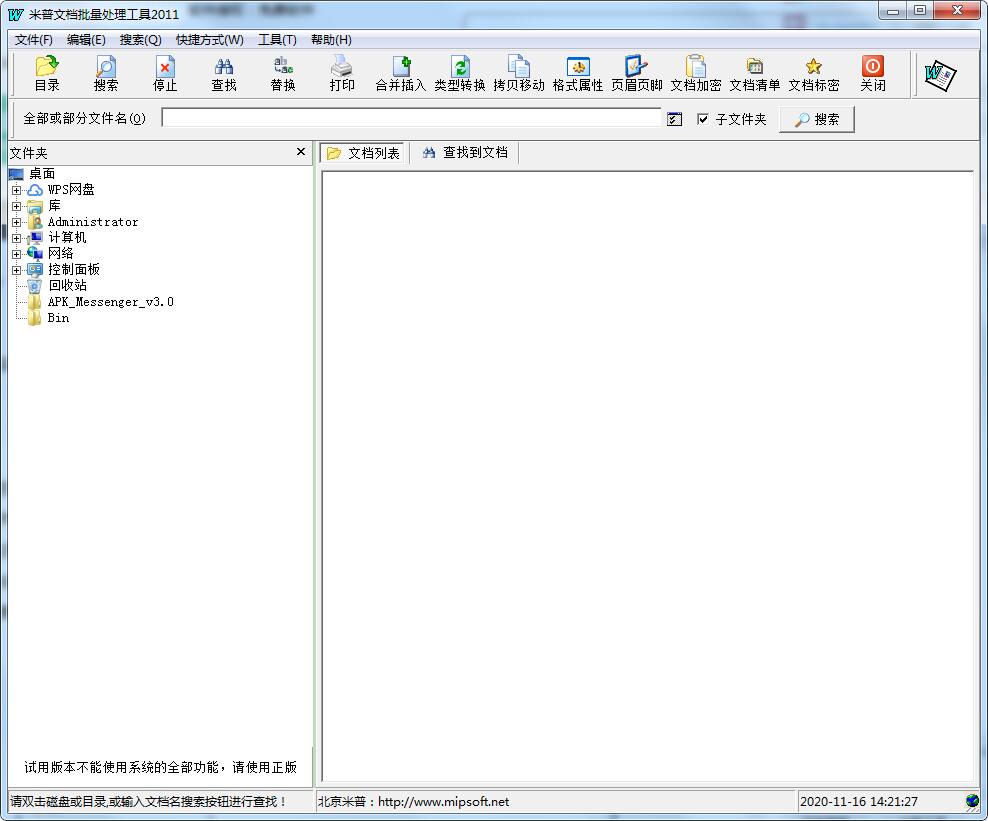Click the globe icon in status bar
Image resolution: width=988 pixels, height=821 pixels.
coord(973,801)
